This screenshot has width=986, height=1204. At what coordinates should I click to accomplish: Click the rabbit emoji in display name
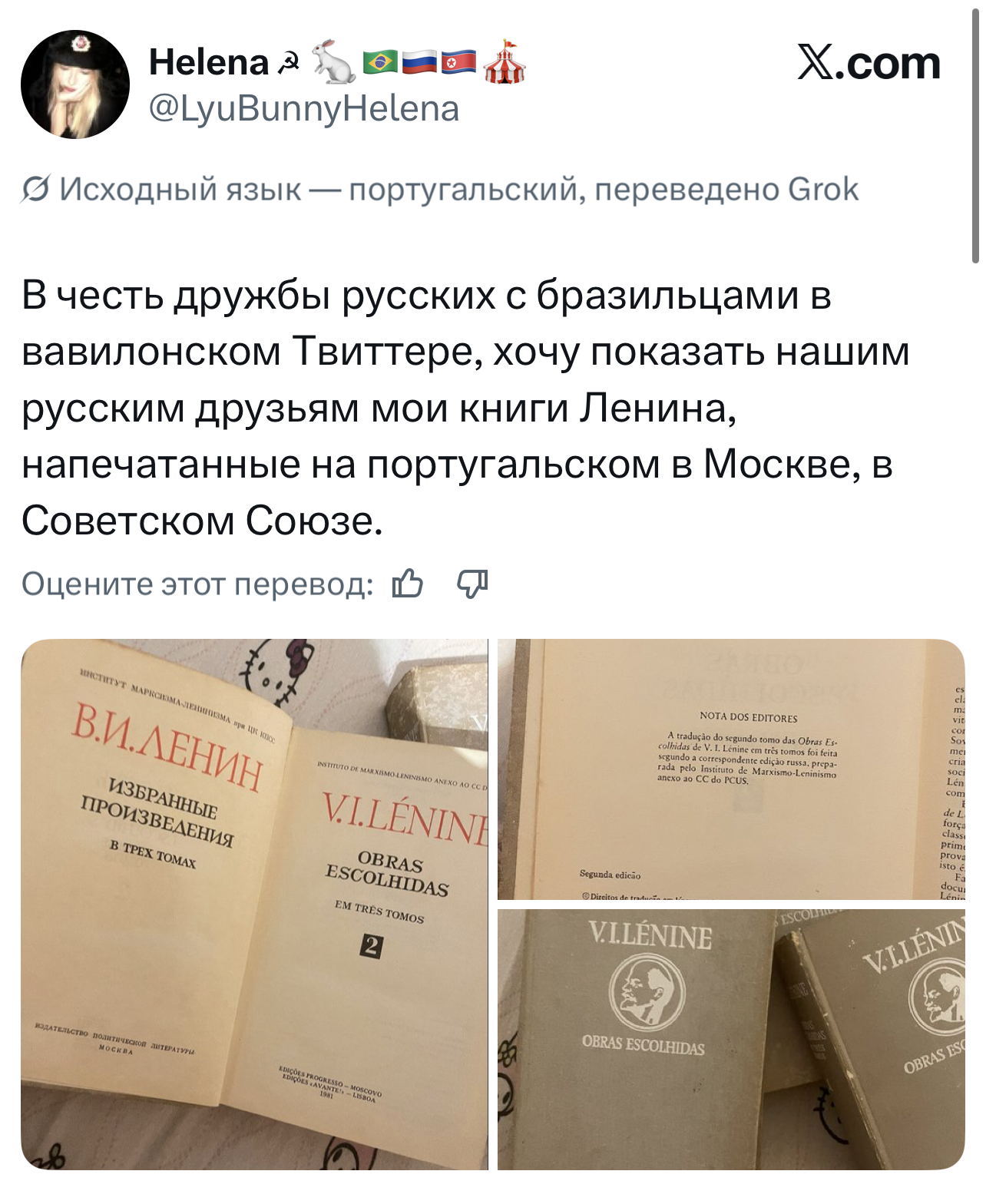pyautogui.click(x=333, y=63)
